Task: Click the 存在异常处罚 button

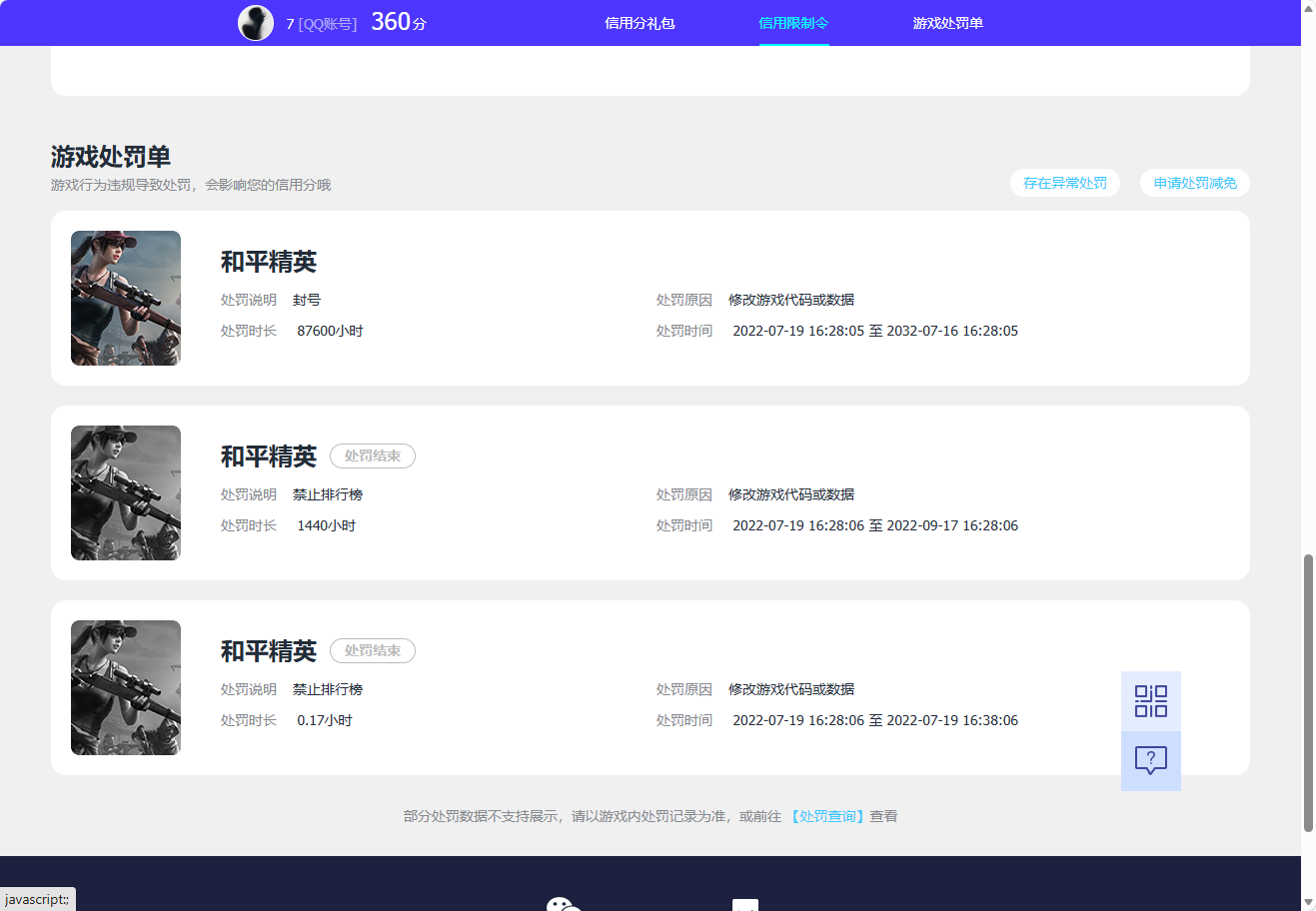Action: point(1065,183)
